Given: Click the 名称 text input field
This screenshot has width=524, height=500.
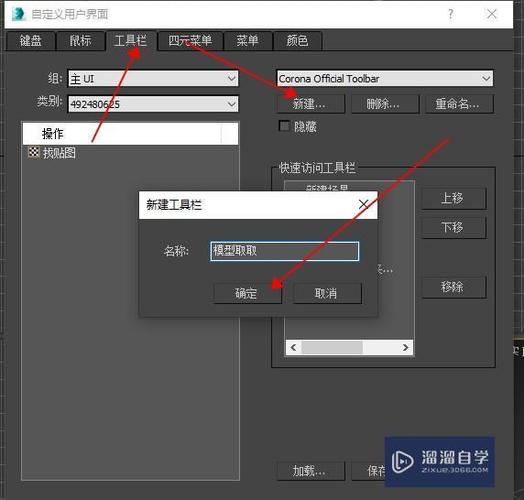Looking at the screenshot, I should click(x=284, y=251).
